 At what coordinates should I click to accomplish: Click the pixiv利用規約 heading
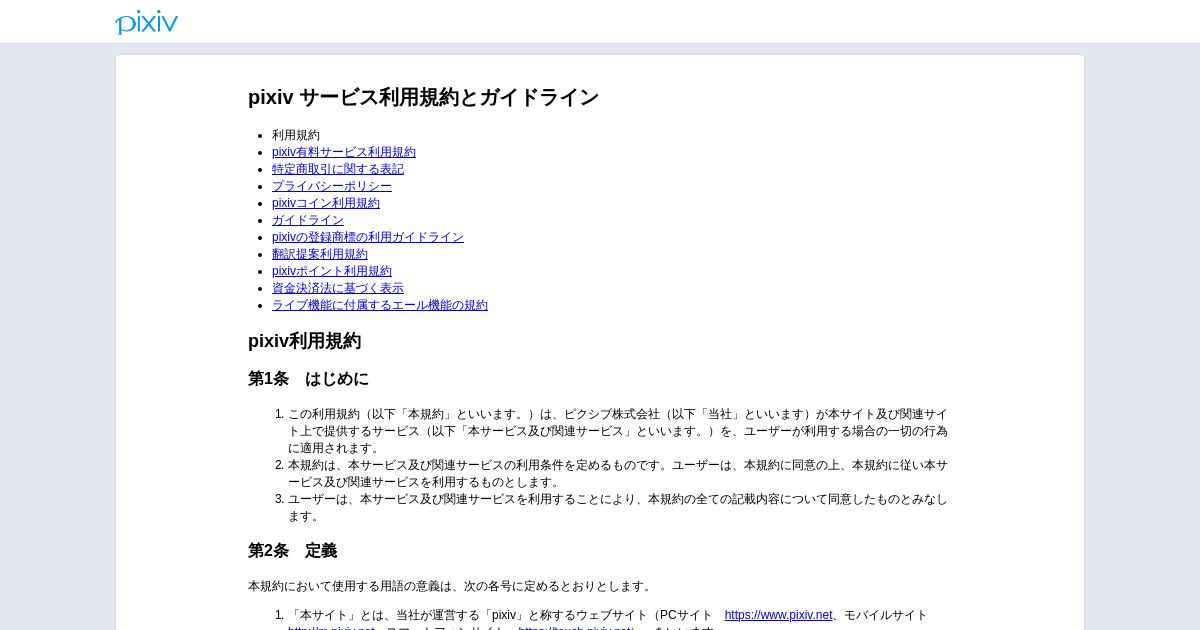(x=305, y=341)
